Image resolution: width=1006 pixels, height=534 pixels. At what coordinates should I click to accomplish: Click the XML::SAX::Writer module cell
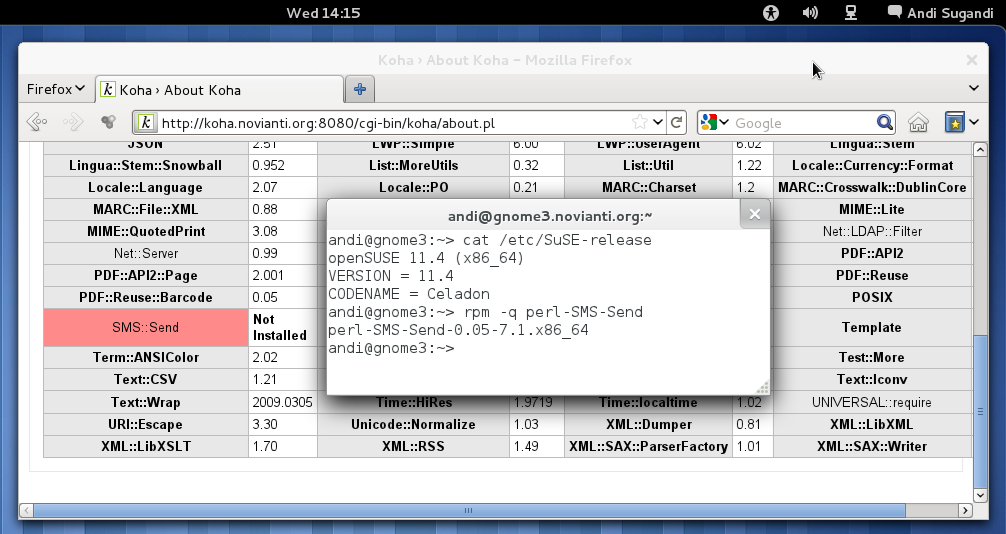872,446
